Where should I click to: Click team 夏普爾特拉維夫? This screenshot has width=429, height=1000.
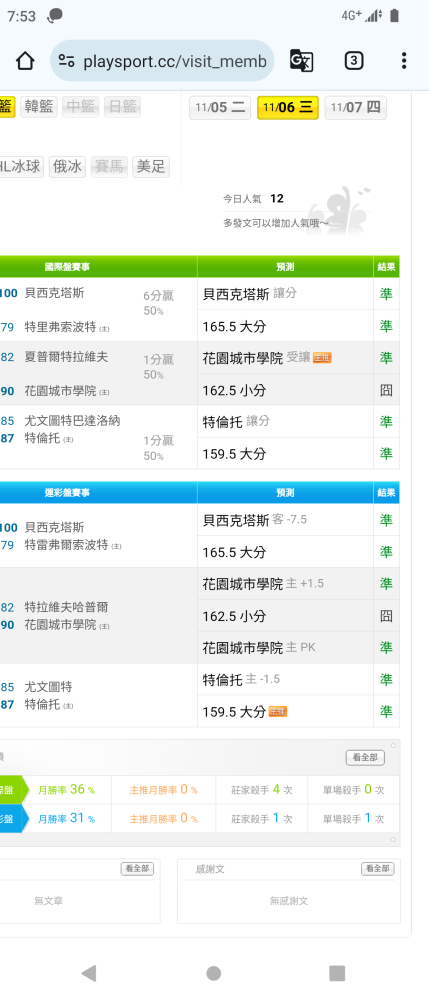pyautogui.click(x=66, y=357)
